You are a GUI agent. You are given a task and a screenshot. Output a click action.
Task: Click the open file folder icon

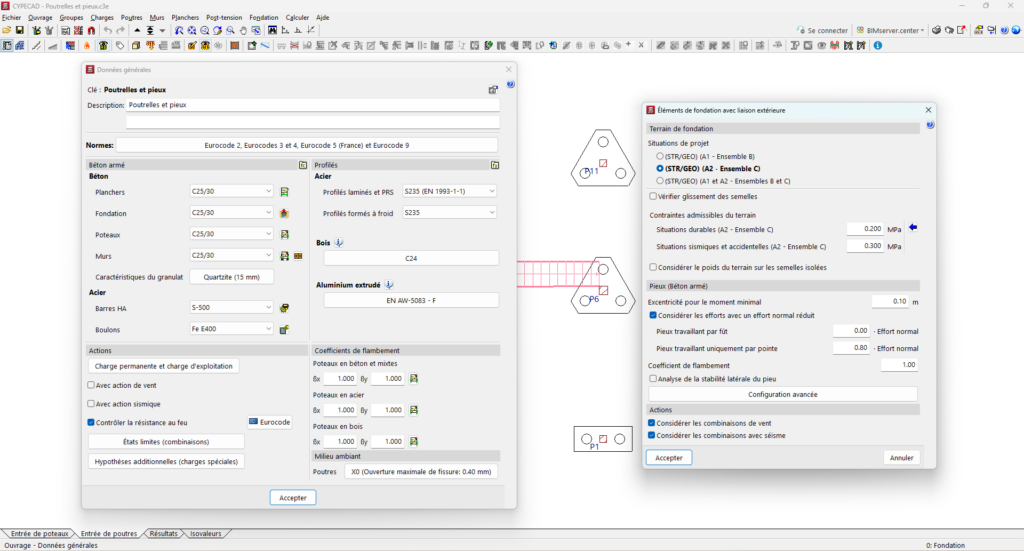click(7, 31)
